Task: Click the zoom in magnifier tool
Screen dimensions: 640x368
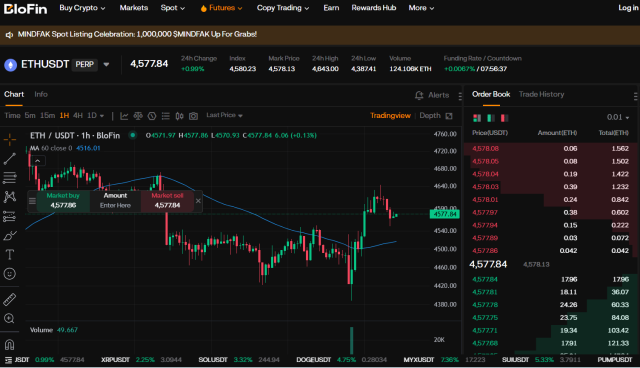Action: (x=9, y=318)
